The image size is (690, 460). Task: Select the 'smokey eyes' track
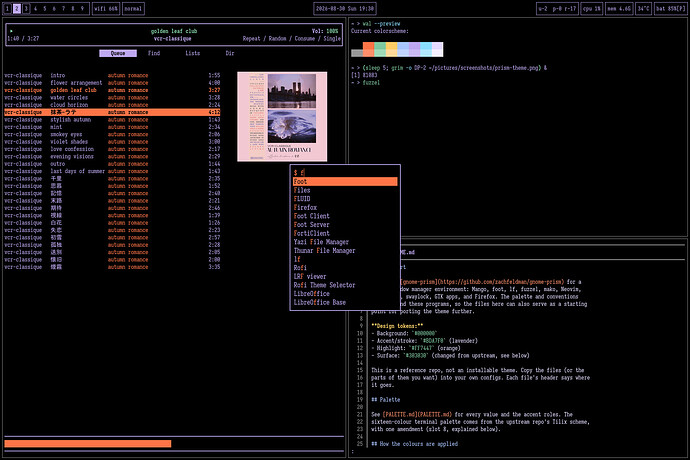pyautogui.click(x=112, y=135)
